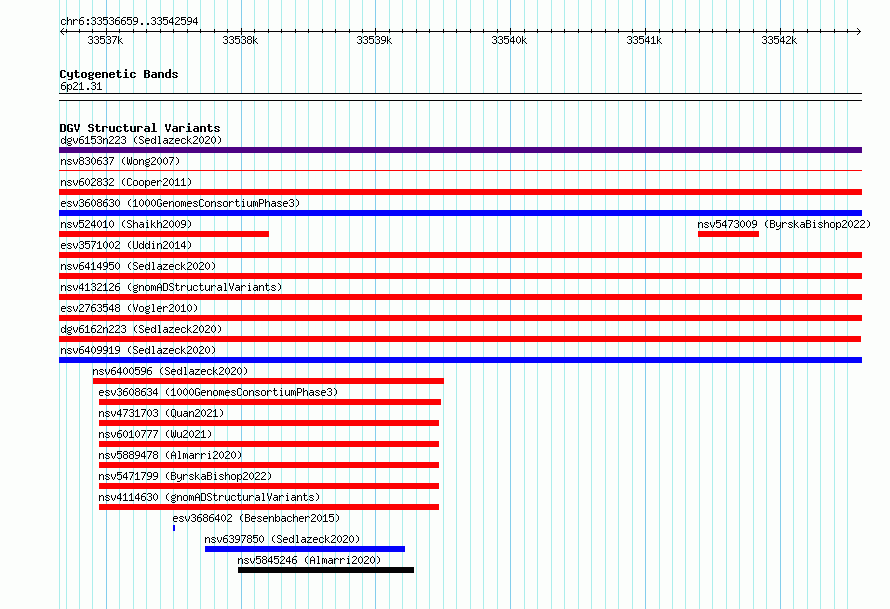
Task: Click nsv5473009 (ByrskaBishop2022) label
Action: pos(784,224)
